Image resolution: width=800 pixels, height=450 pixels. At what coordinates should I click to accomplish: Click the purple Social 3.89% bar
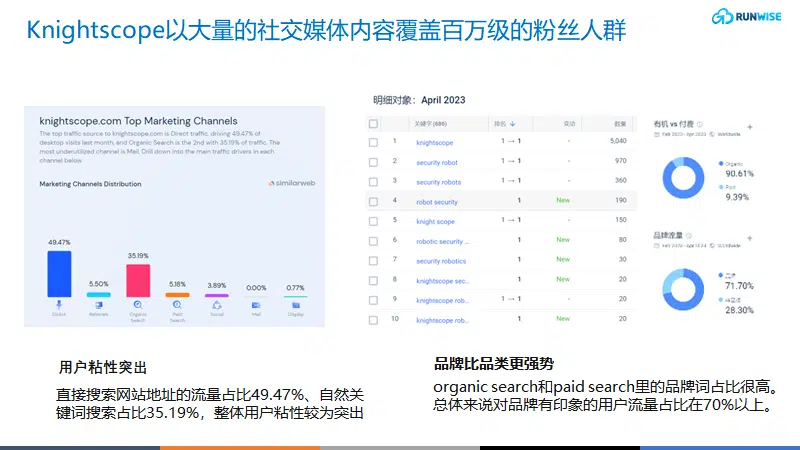(x=217, y=295)
